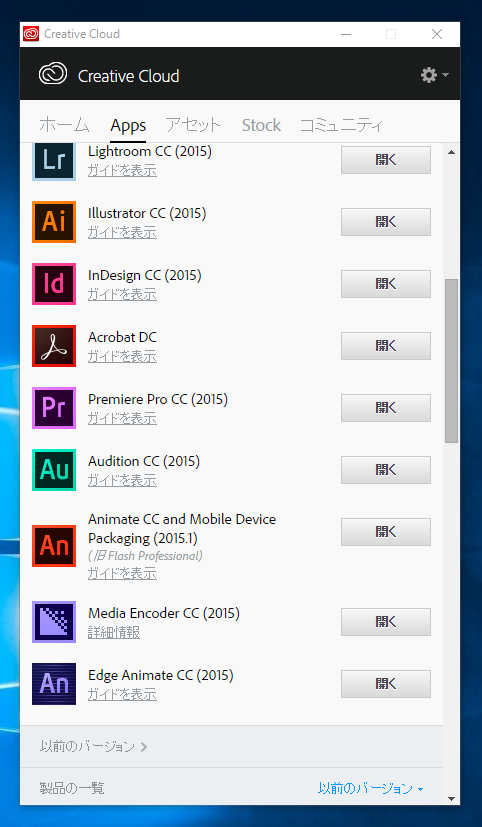Click the Lightroom CC app icon
Screen dimensions: 482x827
click(54, 161)
